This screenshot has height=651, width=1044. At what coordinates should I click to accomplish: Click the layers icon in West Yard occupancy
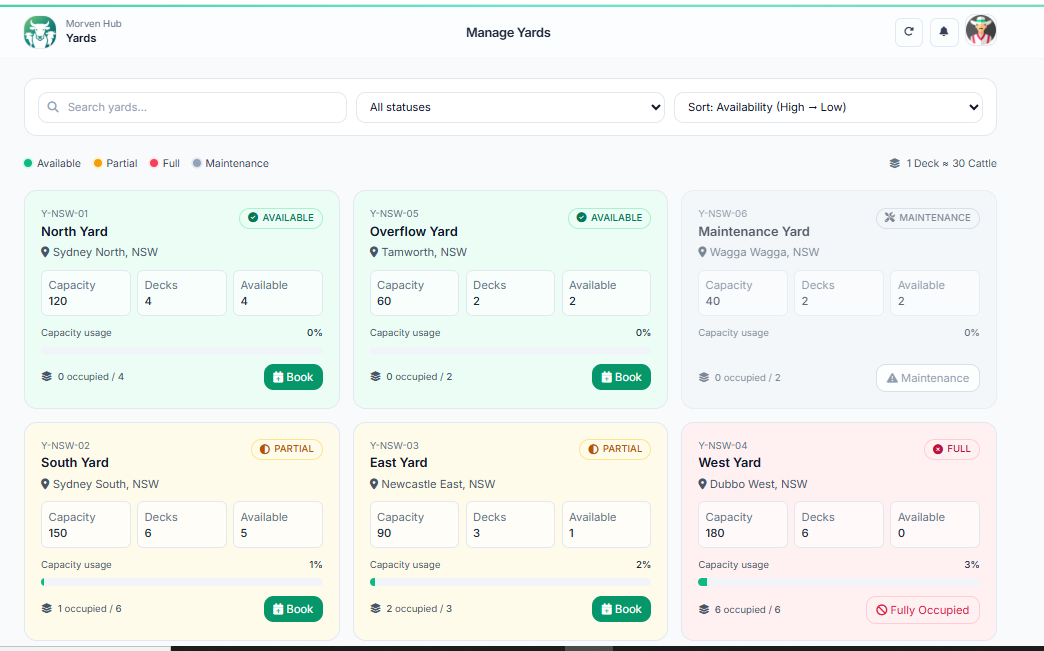[x=704, y=609]
